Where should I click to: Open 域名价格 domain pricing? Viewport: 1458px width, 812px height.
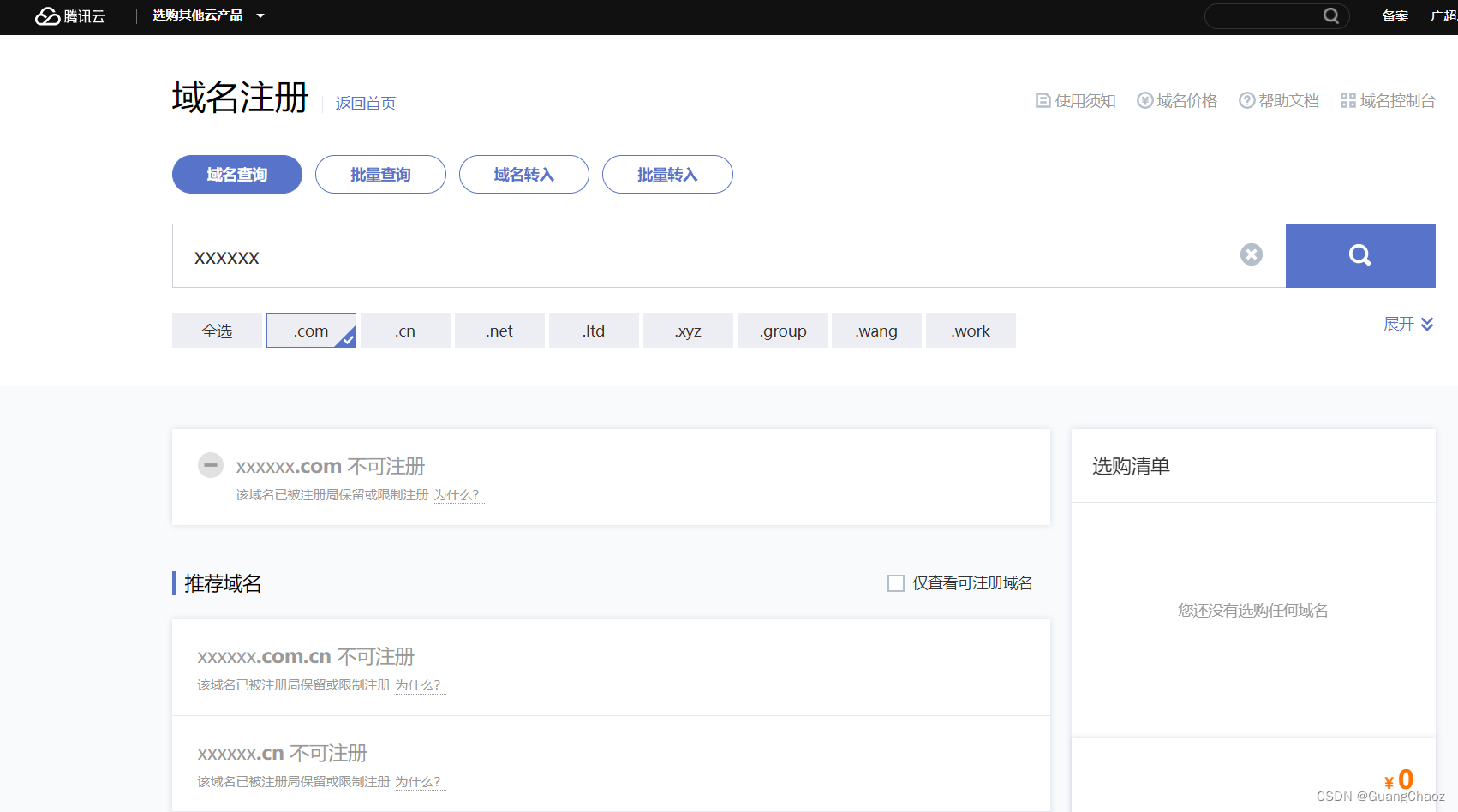1177,101
